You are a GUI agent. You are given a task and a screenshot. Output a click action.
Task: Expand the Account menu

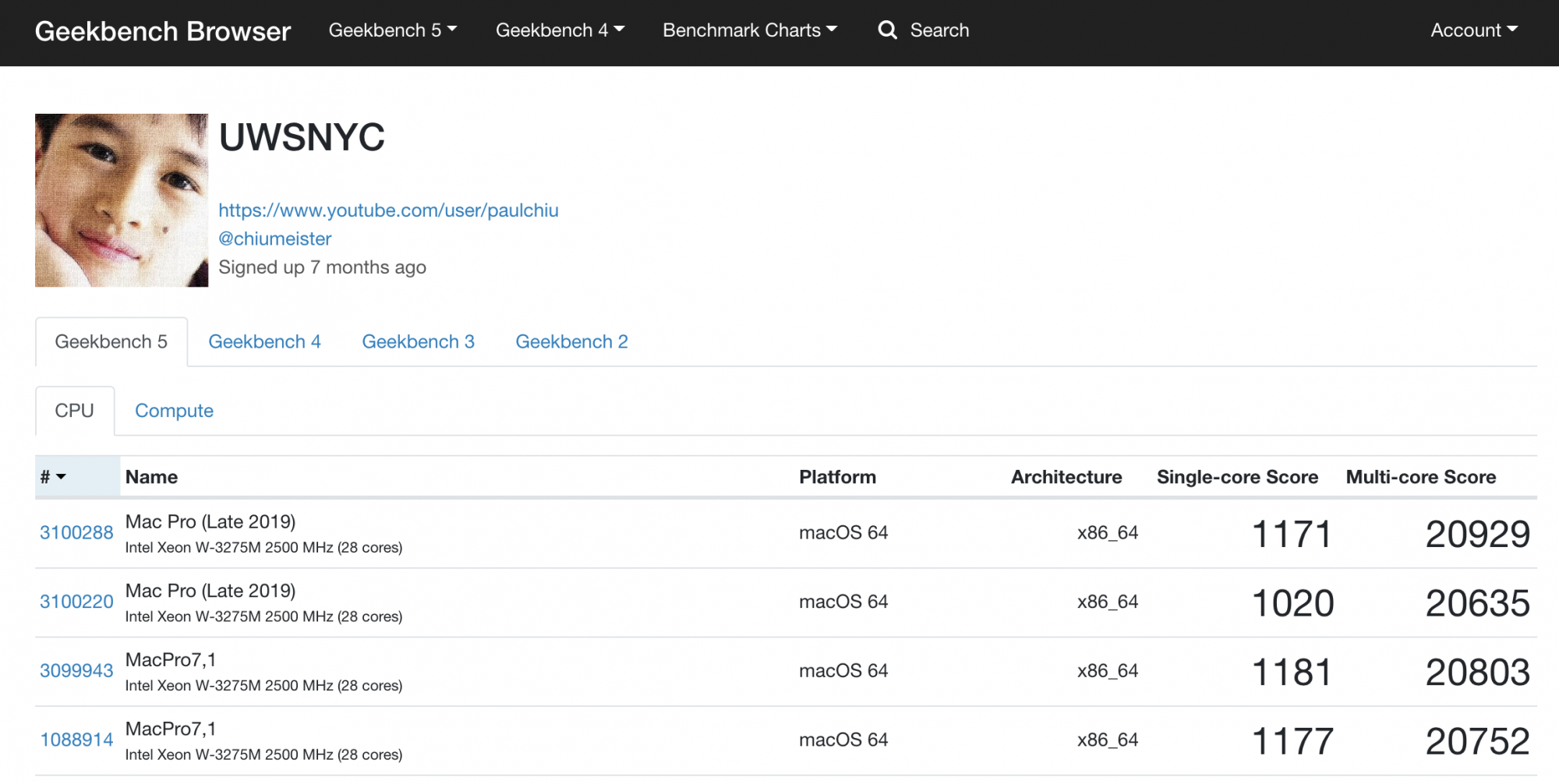tap(1473, 30)
